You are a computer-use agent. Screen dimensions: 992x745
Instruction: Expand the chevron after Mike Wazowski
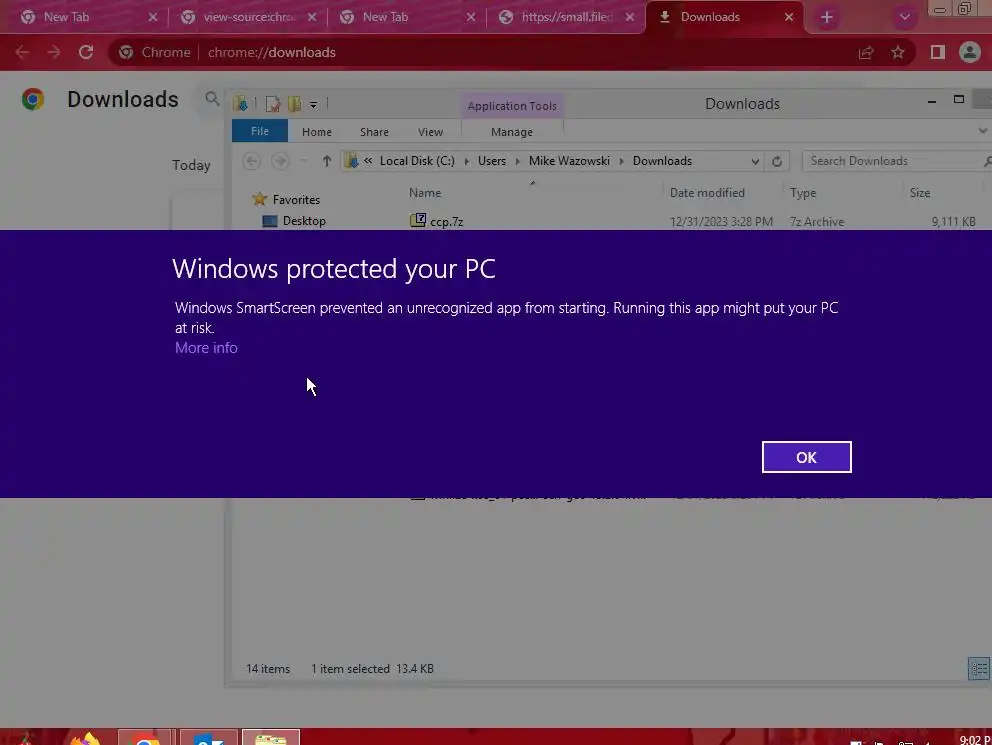(x=621, y=161)
